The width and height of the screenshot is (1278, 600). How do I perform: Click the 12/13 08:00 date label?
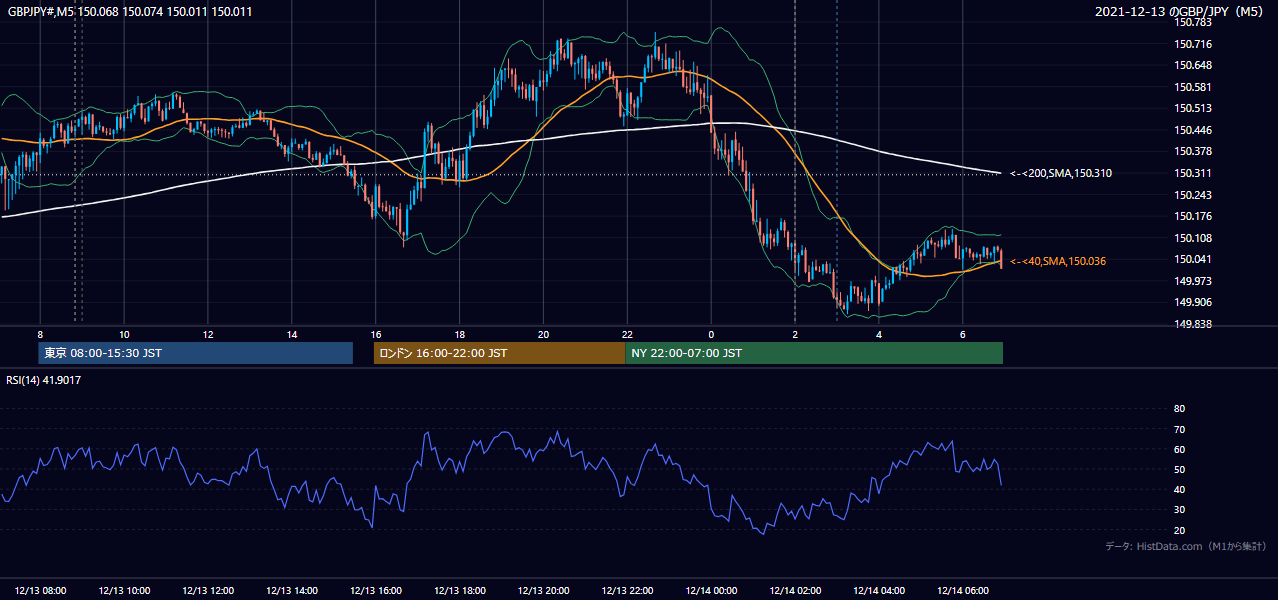[40, 590]
